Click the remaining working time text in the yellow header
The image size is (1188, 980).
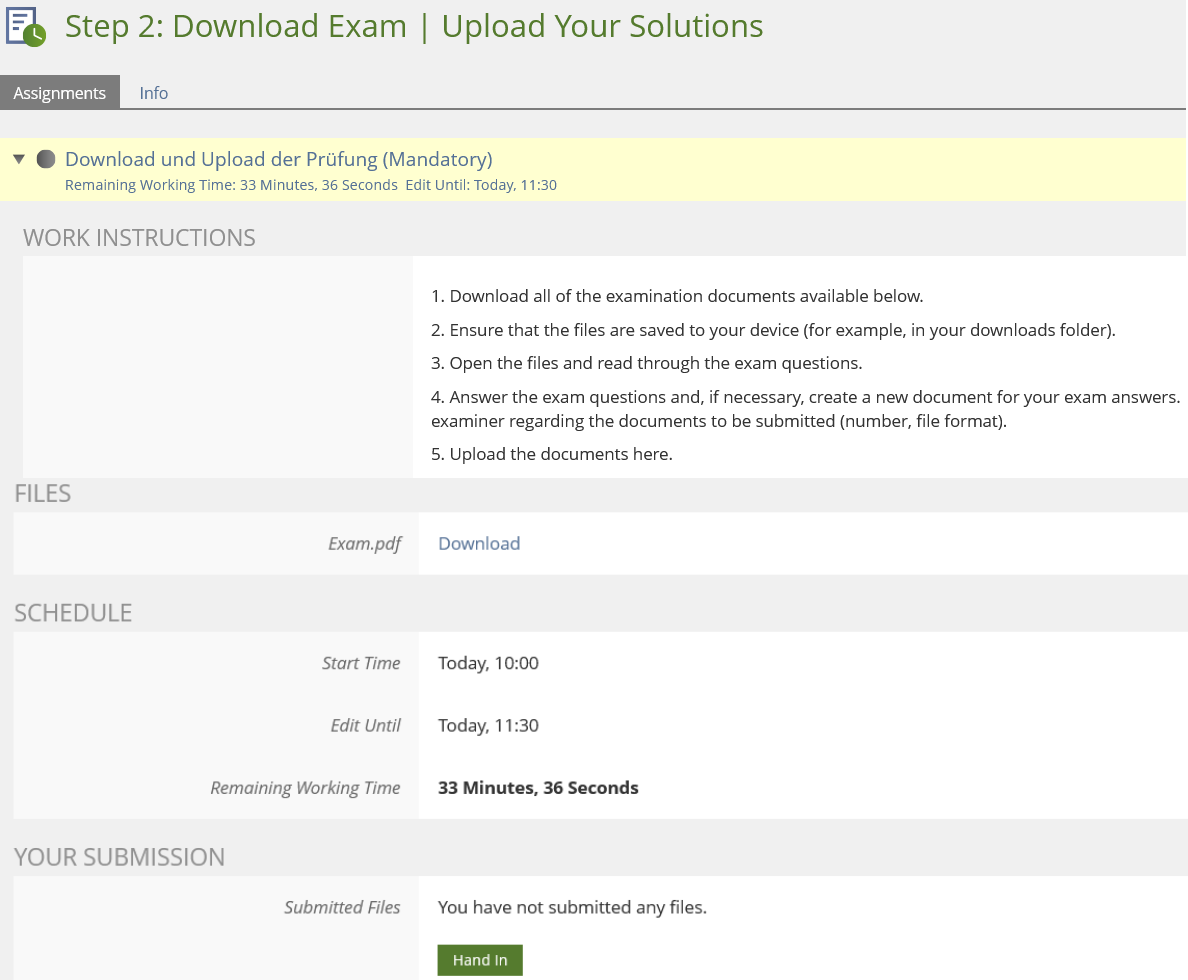(x=231, y=185)
